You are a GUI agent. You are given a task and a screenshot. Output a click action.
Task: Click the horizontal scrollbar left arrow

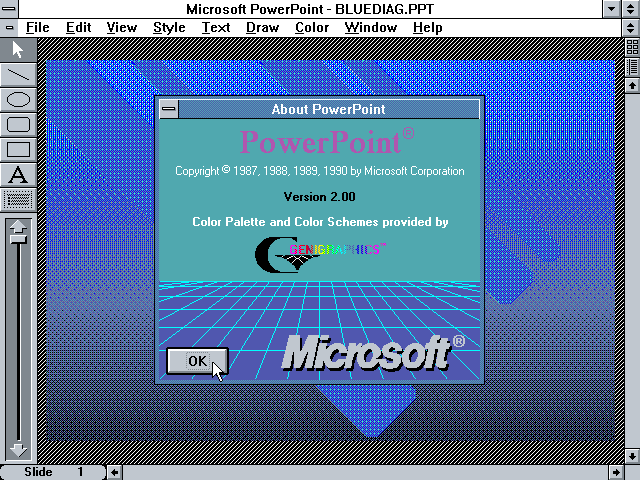pos(115,472)
